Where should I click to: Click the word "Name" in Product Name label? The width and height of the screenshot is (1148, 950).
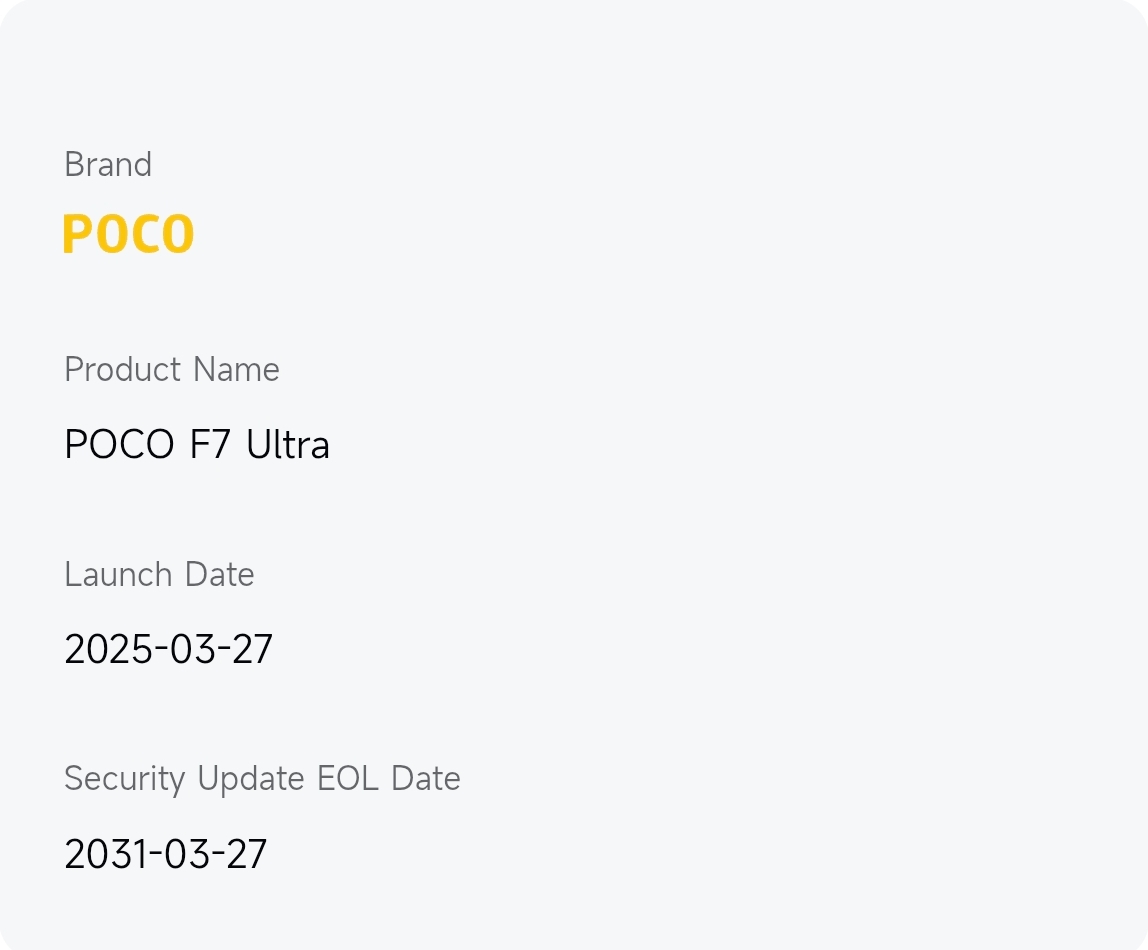236,370
